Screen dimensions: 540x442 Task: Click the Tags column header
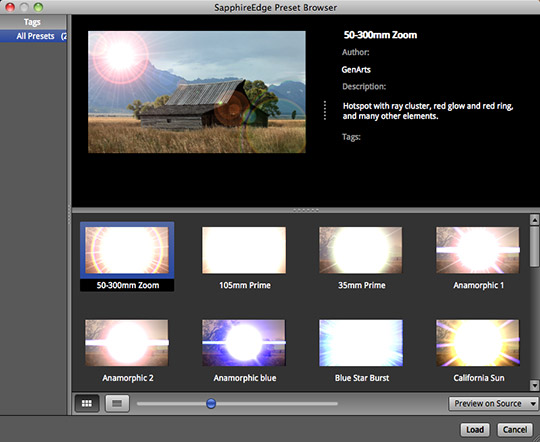click(x=33, y=22)
